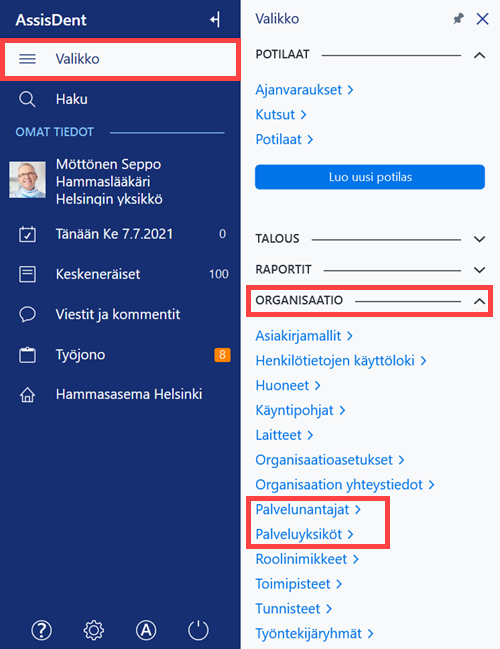Screen dimensions: 500x649
Task: Click Luo uusi potilas button
Action: coord(370,177)
